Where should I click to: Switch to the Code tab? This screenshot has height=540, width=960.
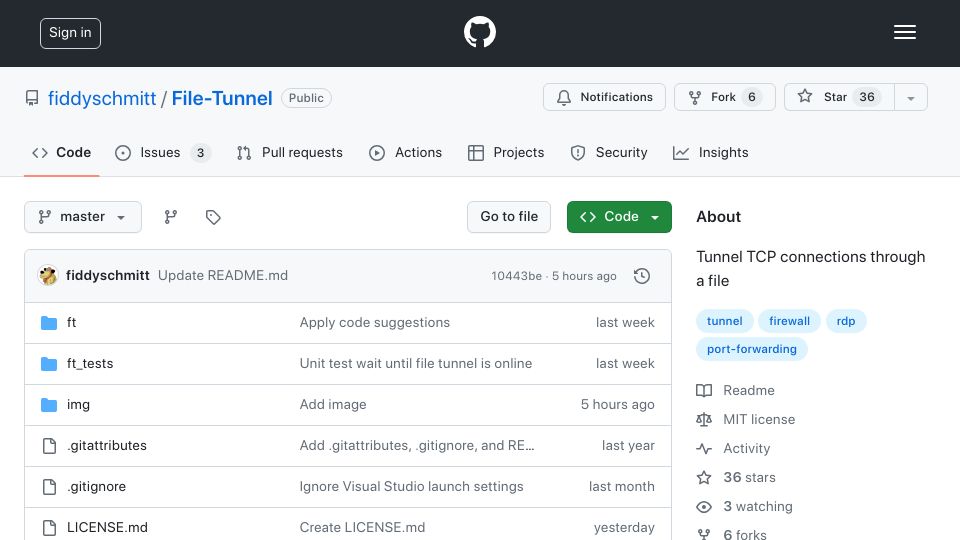point(62,152)
